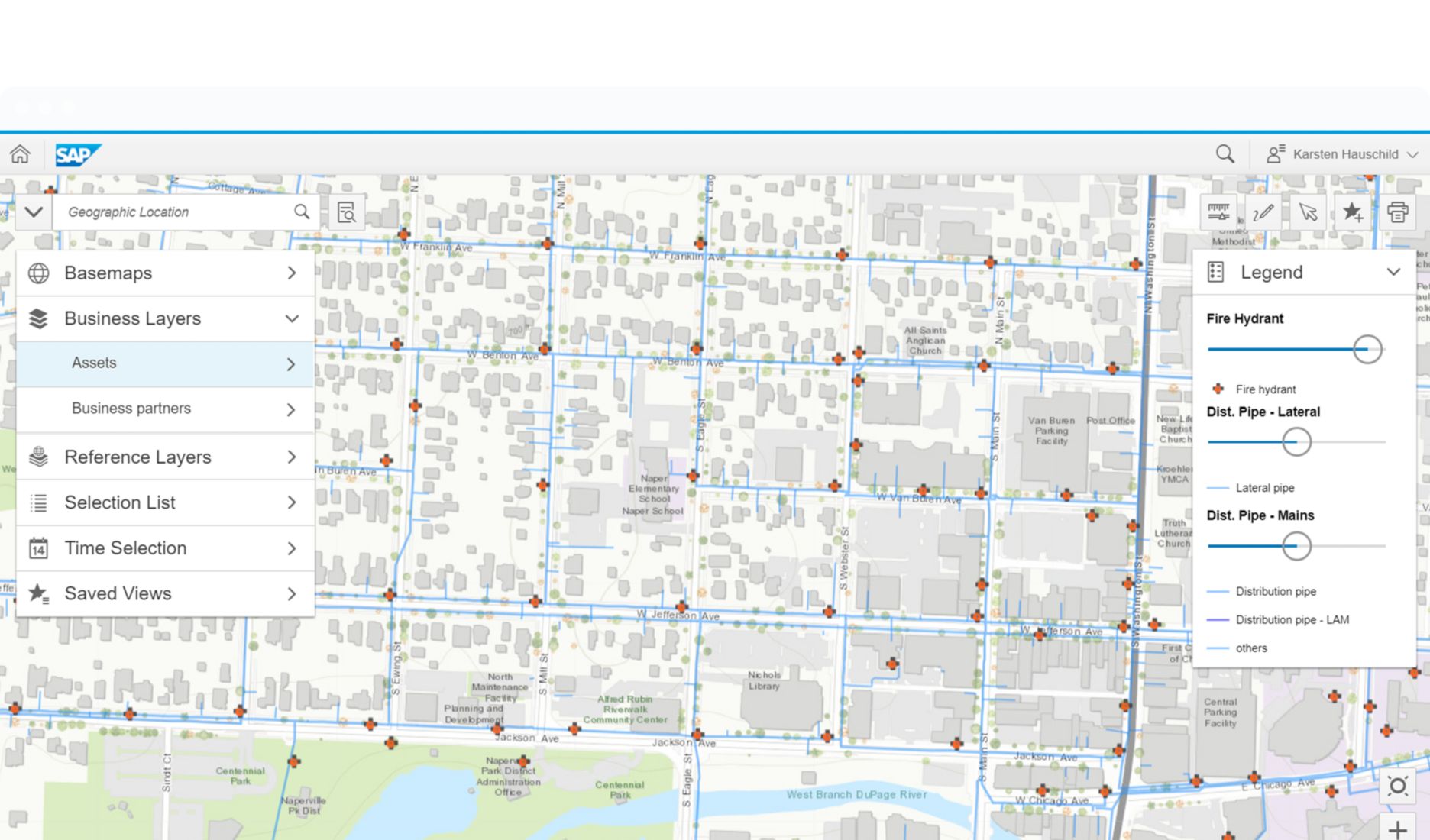The width and height of the screenshot is (1430, 840).
Task: Open the header search magnifier
Action: point(1225,154)
